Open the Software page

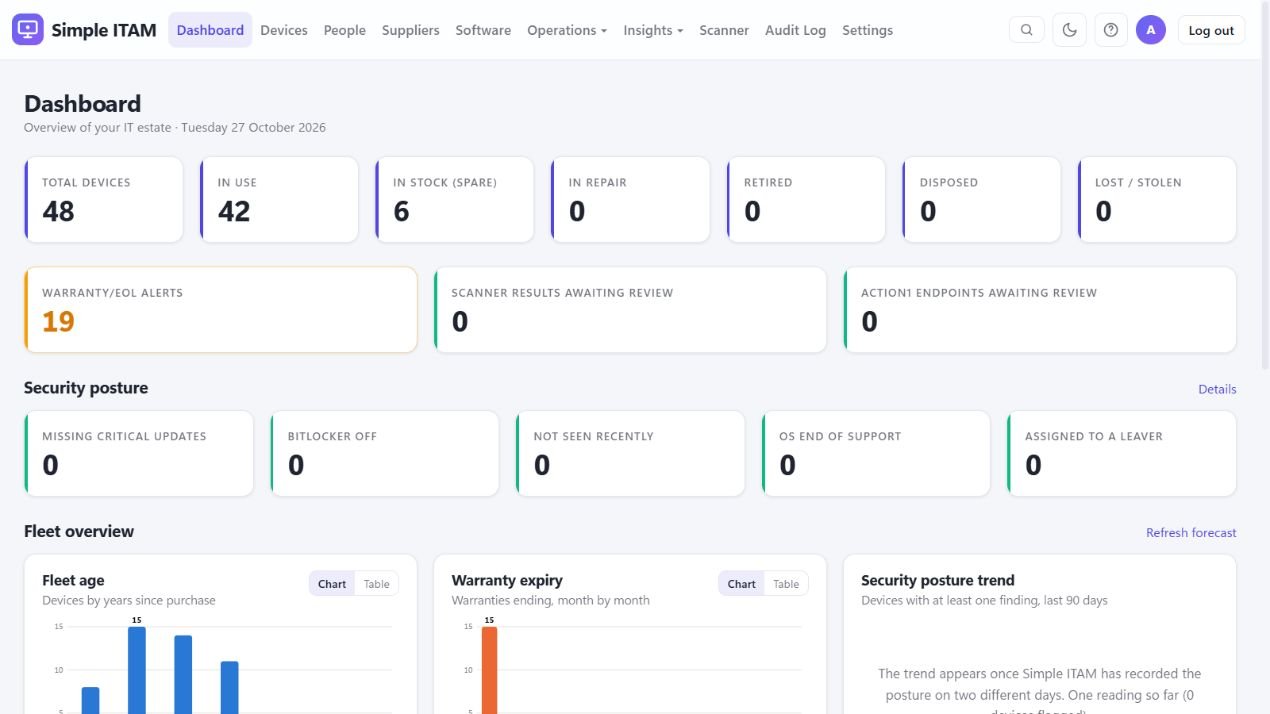coord(483,30)
